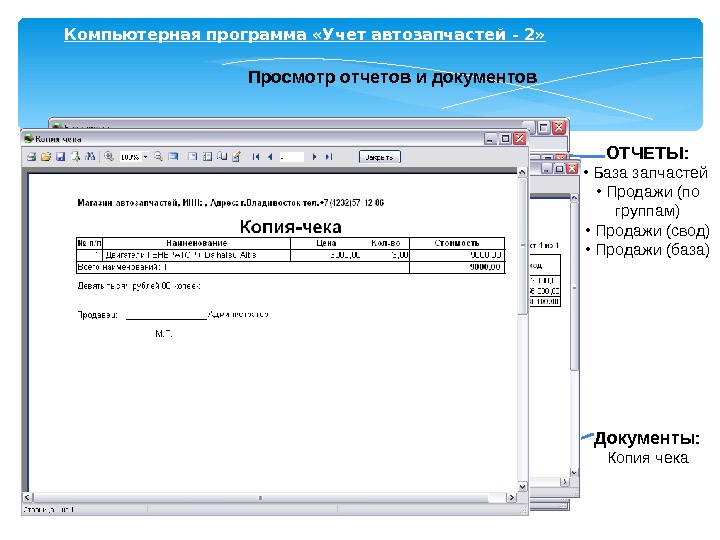Screen dimensions: 720x540
Task: Click the shop header line with Владивосток address
Action: (x=231, y=202)
